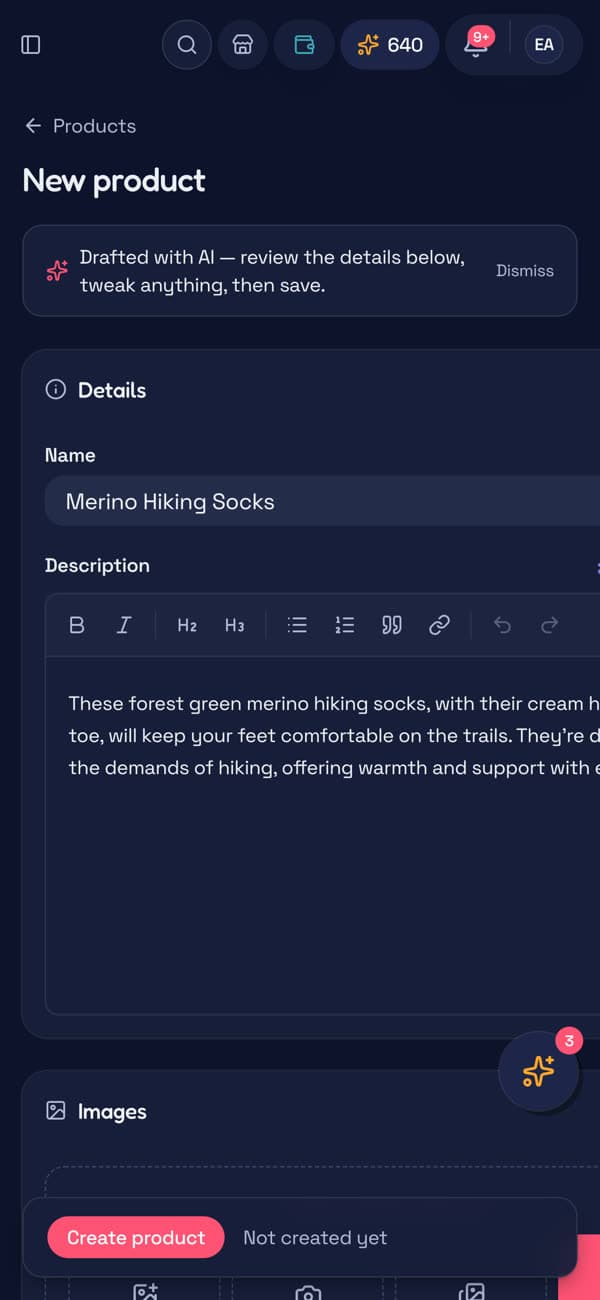This screenshot has width=600, height=1300.
Task: Insert a block quote
Action: tap(392, 625)
